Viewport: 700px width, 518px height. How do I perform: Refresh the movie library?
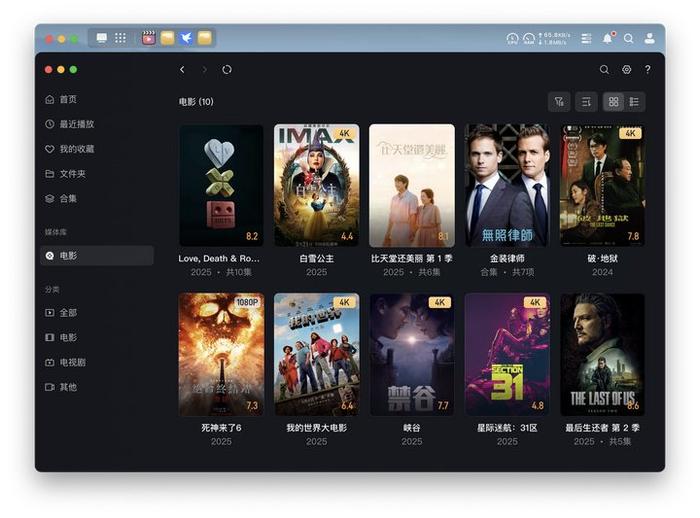point(227,70)
